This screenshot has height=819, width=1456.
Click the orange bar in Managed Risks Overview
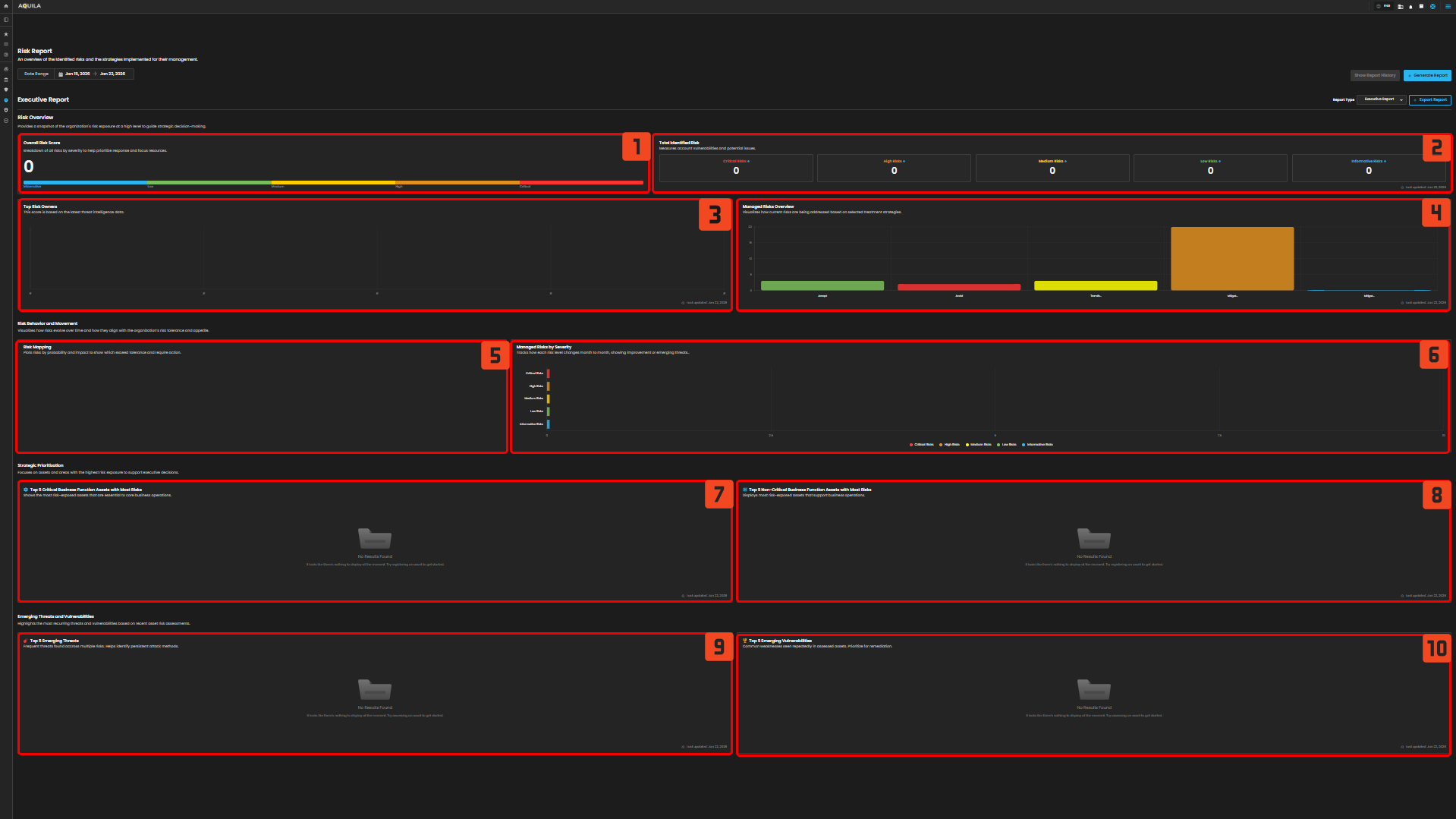1231,258
